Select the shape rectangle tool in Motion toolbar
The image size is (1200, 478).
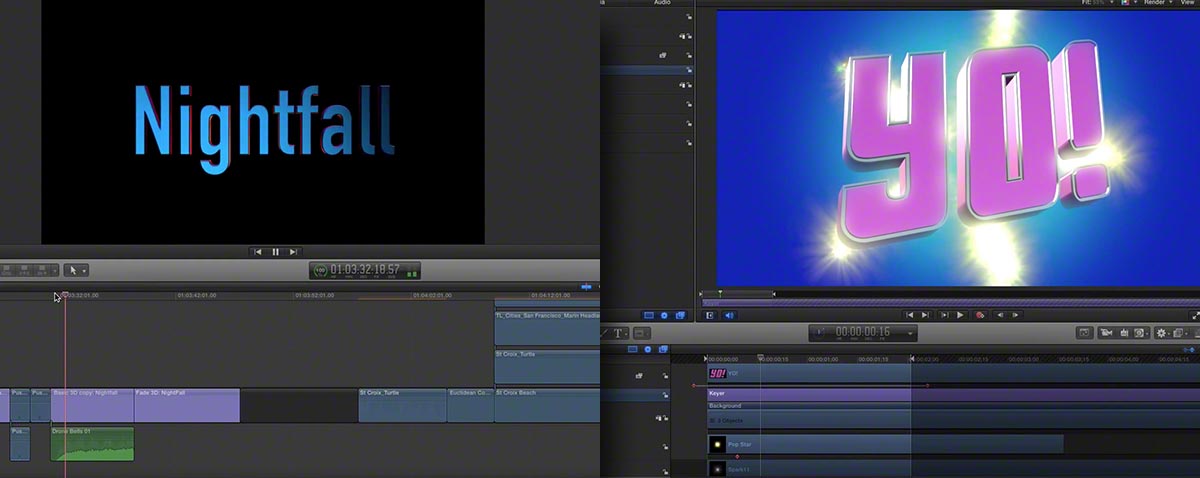pyautogui.click(x=642, y=333)
